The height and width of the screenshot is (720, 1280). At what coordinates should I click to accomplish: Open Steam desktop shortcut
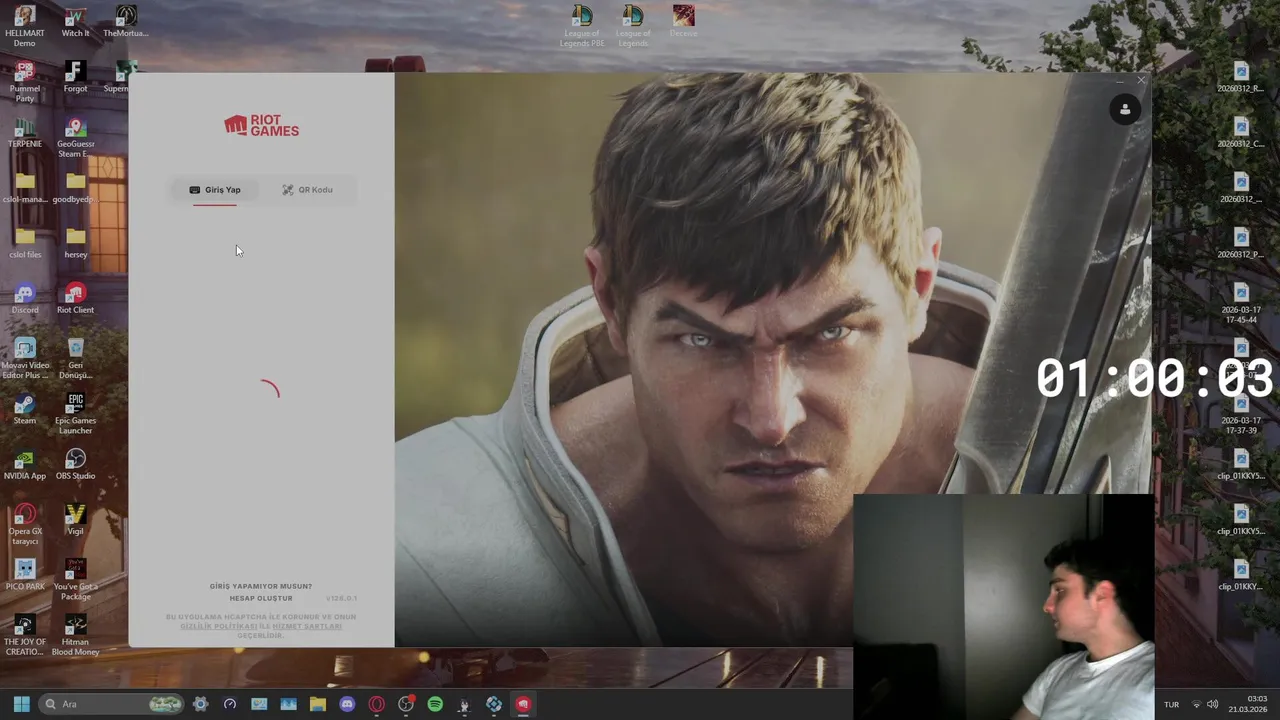pos(25,408)
